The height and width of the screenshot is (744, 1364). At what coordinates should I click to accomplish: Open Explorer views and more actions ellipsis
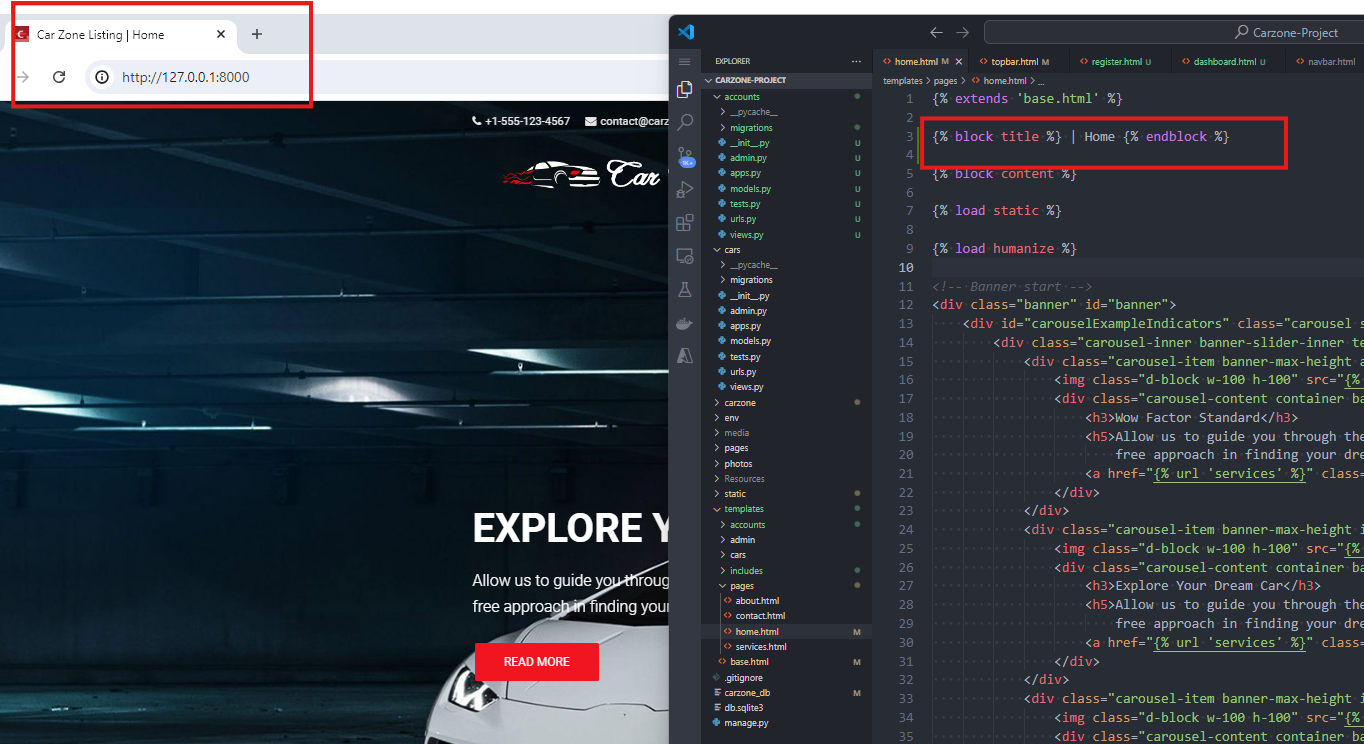click(856, 61)
